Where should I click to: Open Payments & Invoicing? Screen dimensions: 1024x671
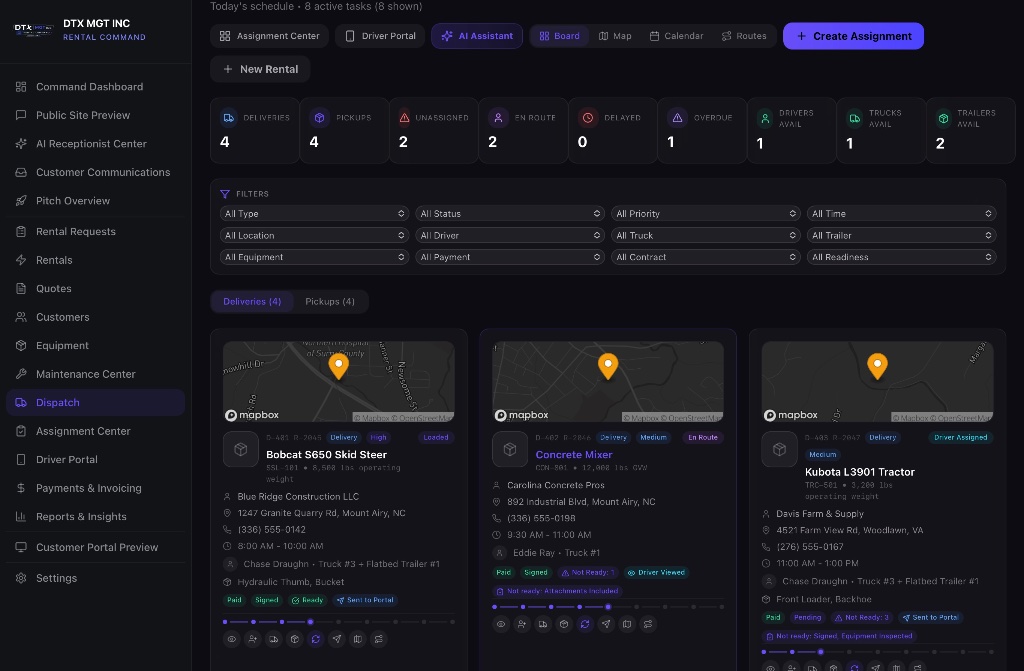click(x=95, y=488)
